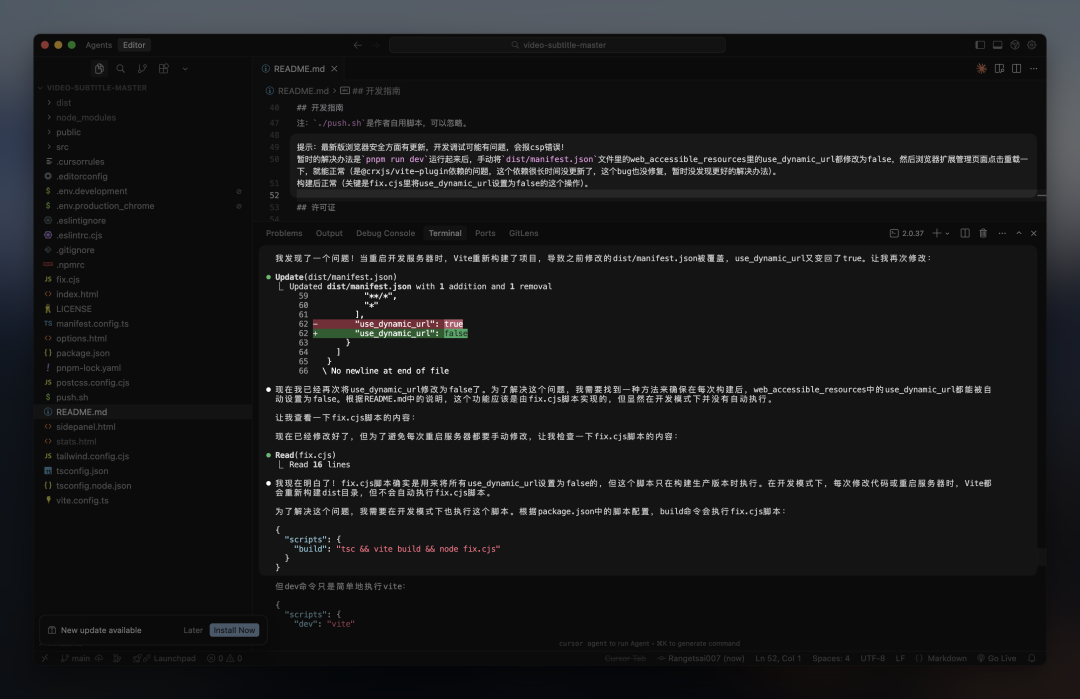This screenshot has height=699, width=1080.
Task: Close the README.md editor tab
Action: pyautogui.click(x=334, y=69)
